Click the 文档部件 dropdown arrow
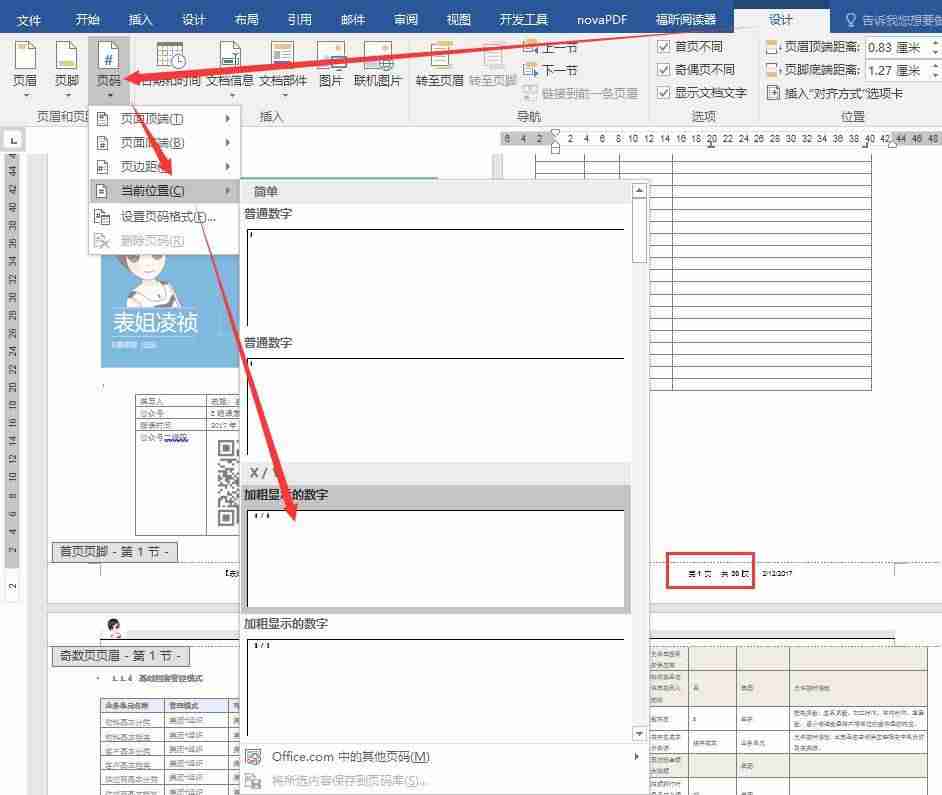The height and width of the screenshot is (795, 942). [x=285, y=95]
